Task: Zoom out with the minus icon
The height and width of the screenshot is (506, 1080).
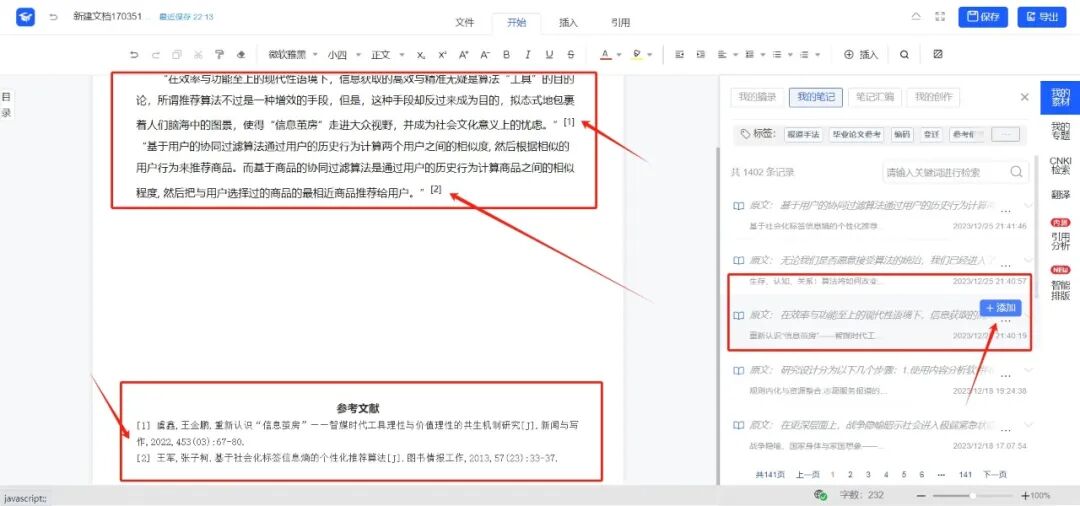Action: point(921,496)
